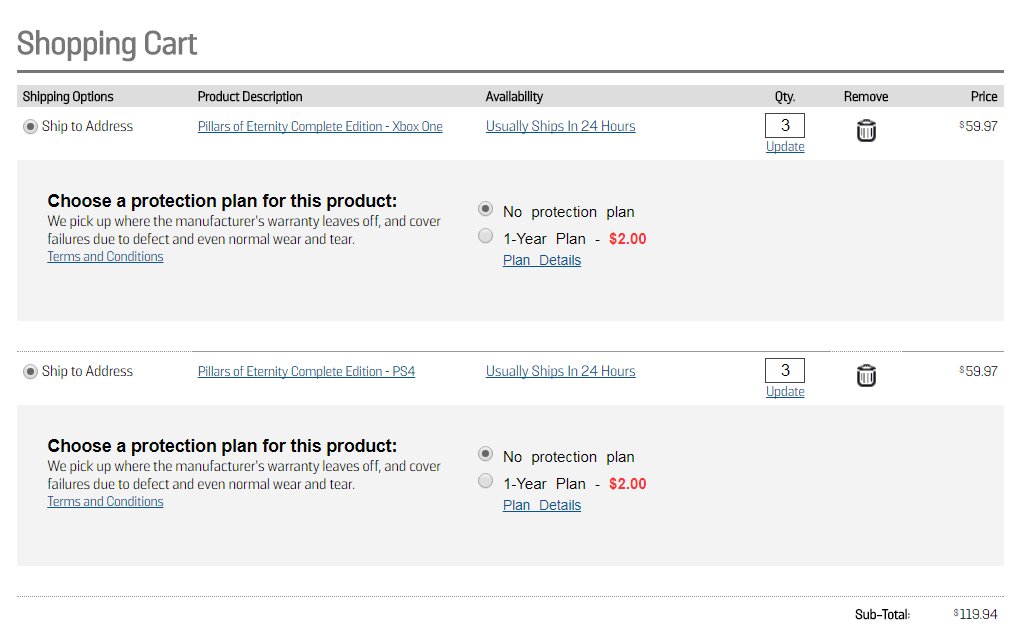Viewport: 1019px width, 635px height.
Task: Delete the PS4 item with trash icon
Action: pos(866,376)
